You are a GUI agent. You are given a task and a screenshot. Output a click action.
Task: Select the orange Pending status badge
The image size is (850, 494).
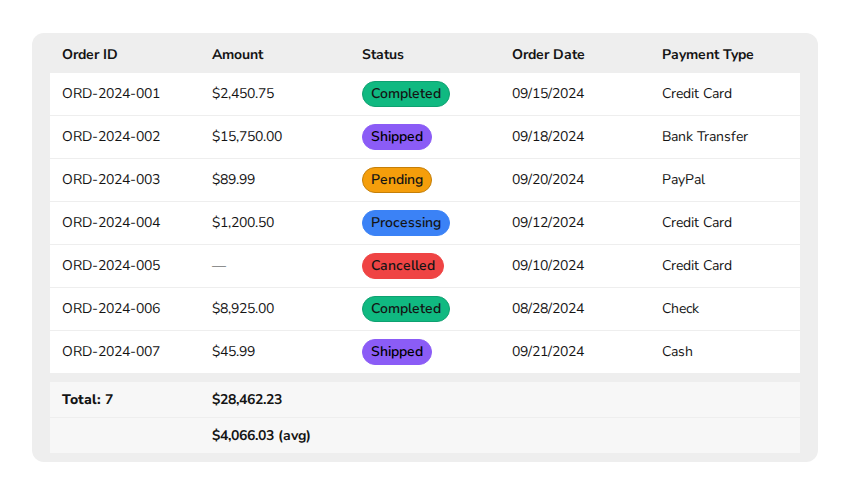point(396,180)
